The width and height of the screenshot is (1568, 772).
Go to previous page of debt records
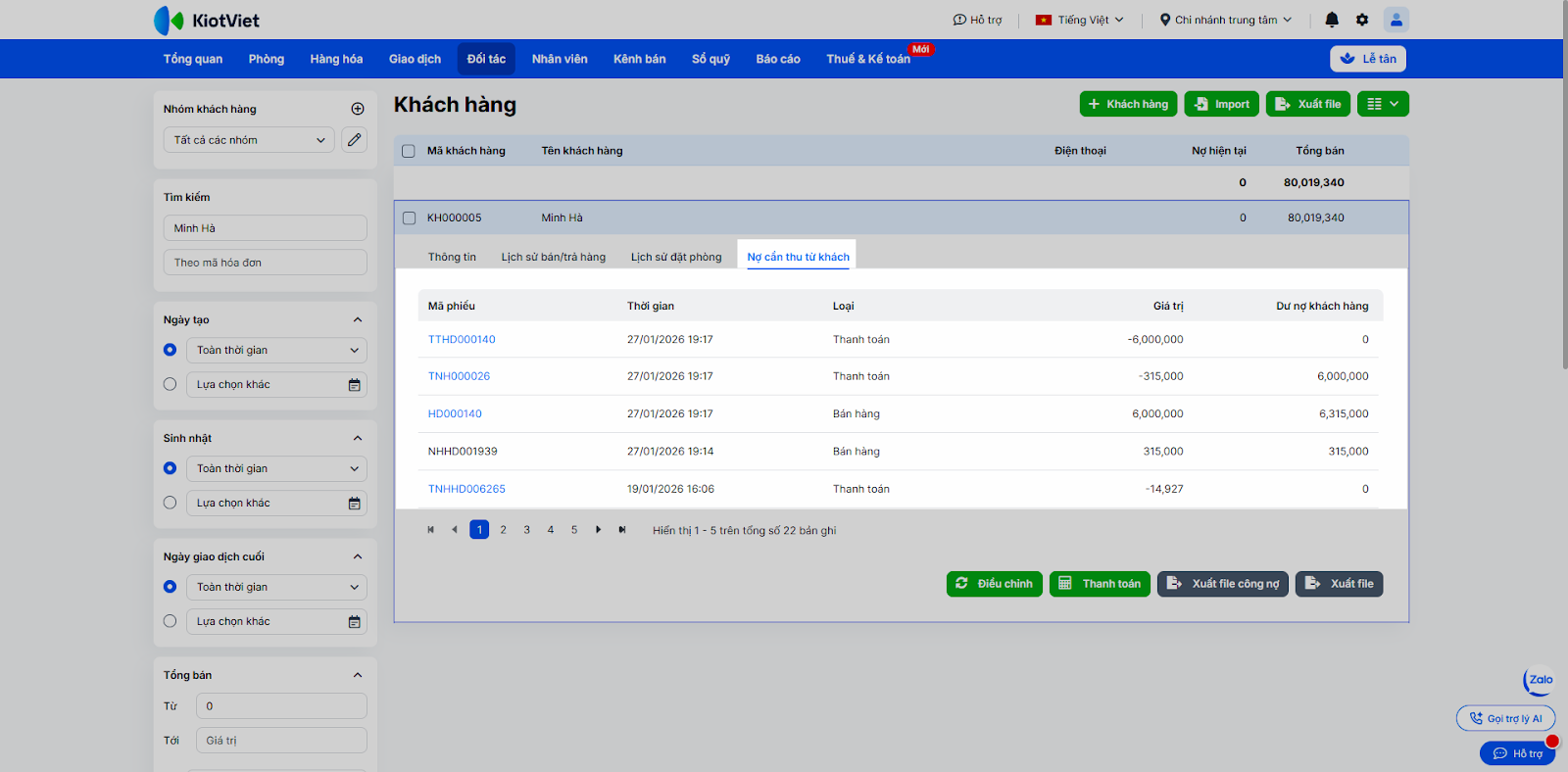pyautogui.click(x=454, y=530)
